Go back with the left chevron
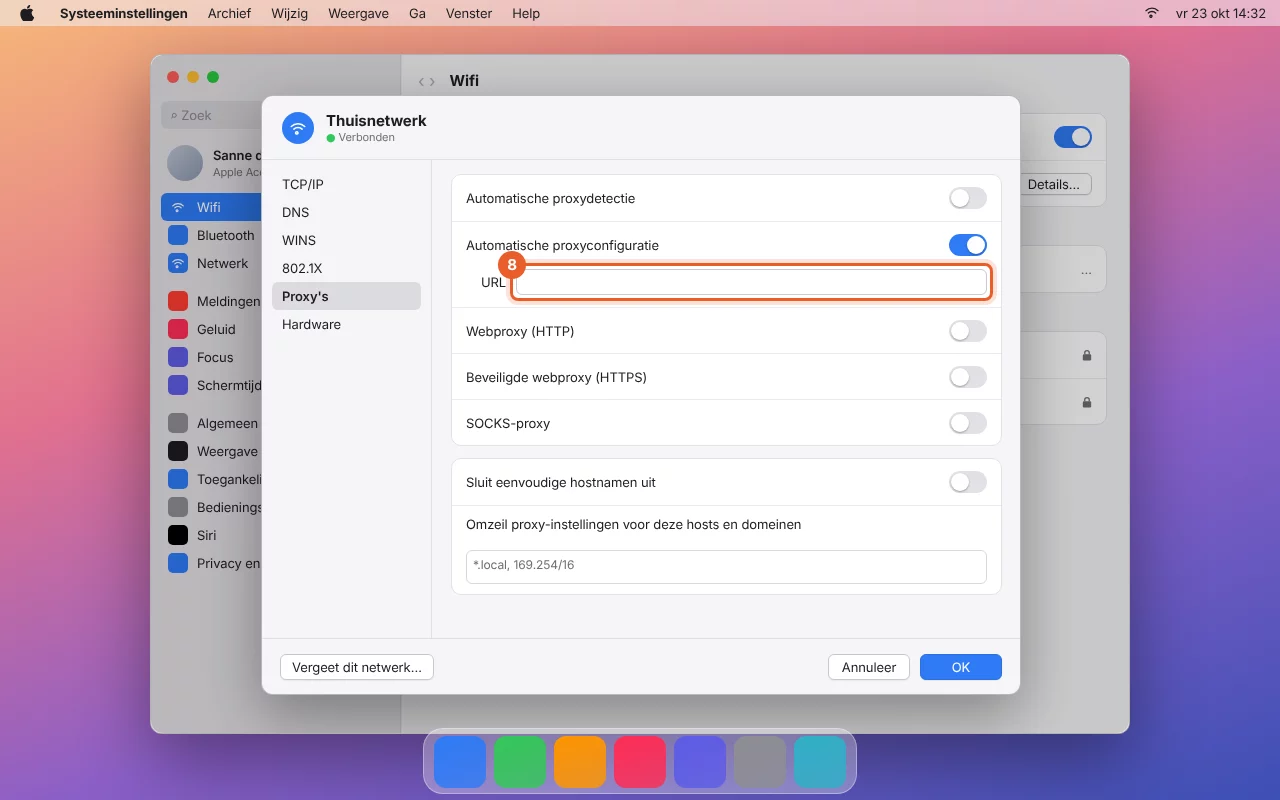The width and height of the screenshot is (1280, 800). click(421, 81)
